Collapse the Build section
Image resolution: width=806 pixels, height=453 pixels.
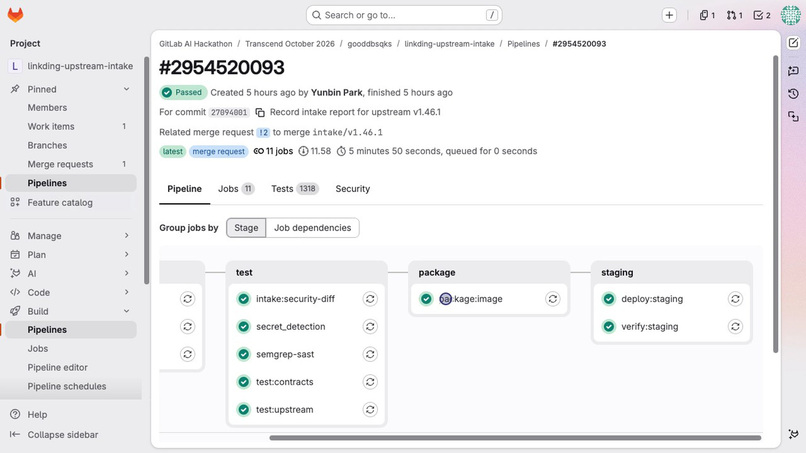pyautogui.click(x=126, y=311)
